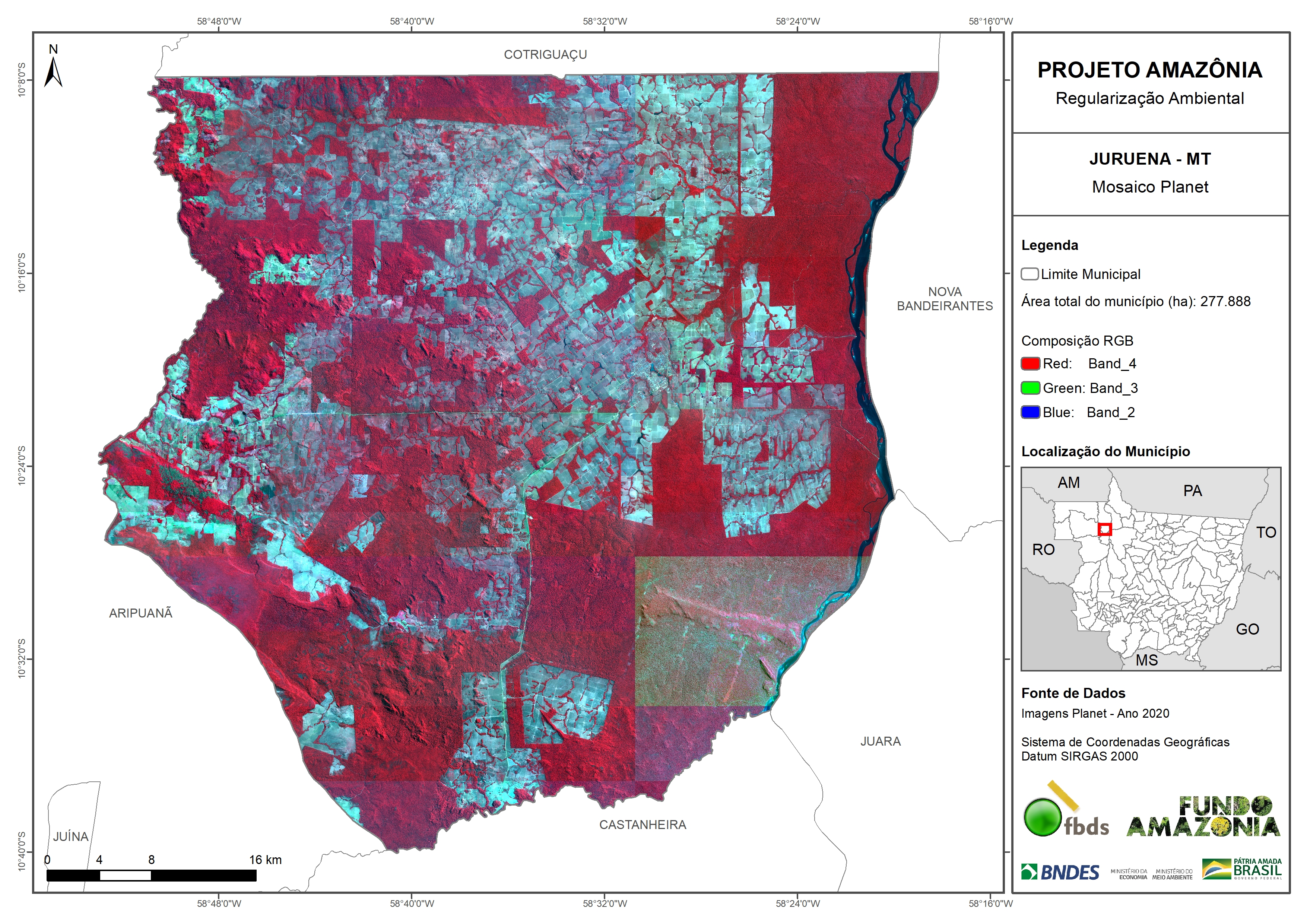This screenshot has width=1307, height=924.
Task: Click the Ministério da Economia logo
Action: click(1129, 874)
